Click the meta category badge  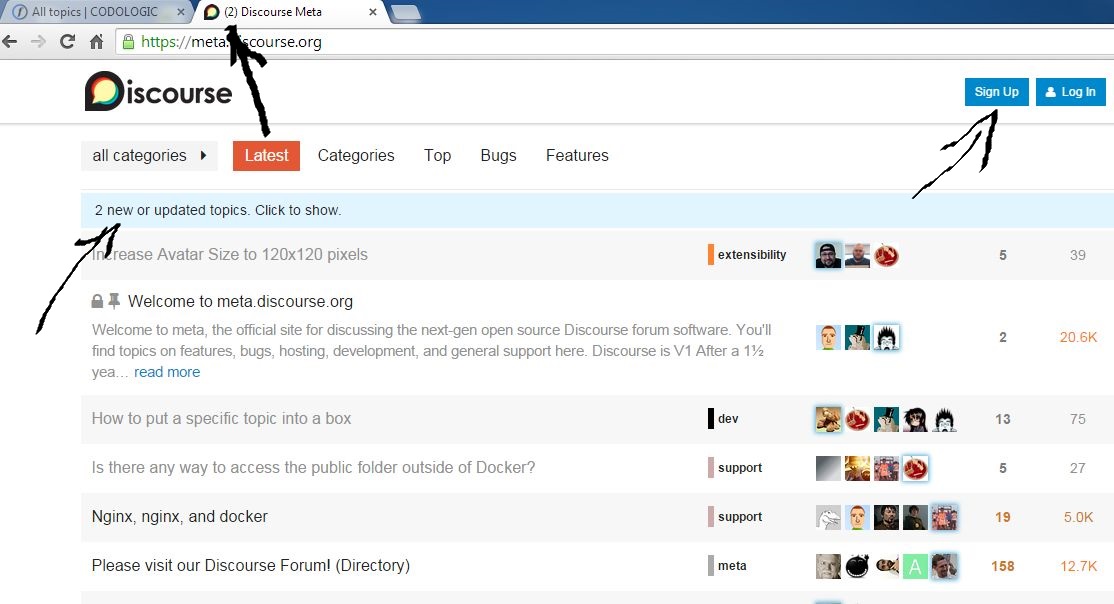click(x=728, y=566)
